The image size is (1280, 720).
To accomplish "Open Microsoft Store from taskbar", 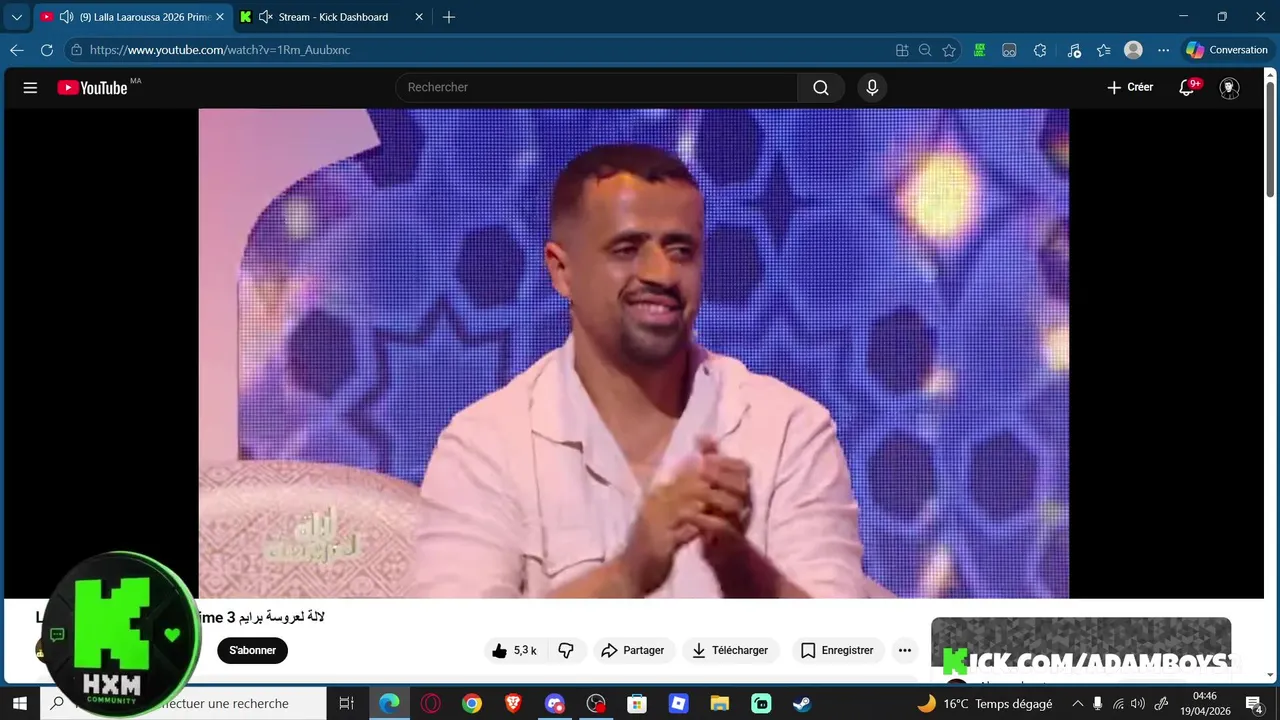I will [x=637, y=704].
